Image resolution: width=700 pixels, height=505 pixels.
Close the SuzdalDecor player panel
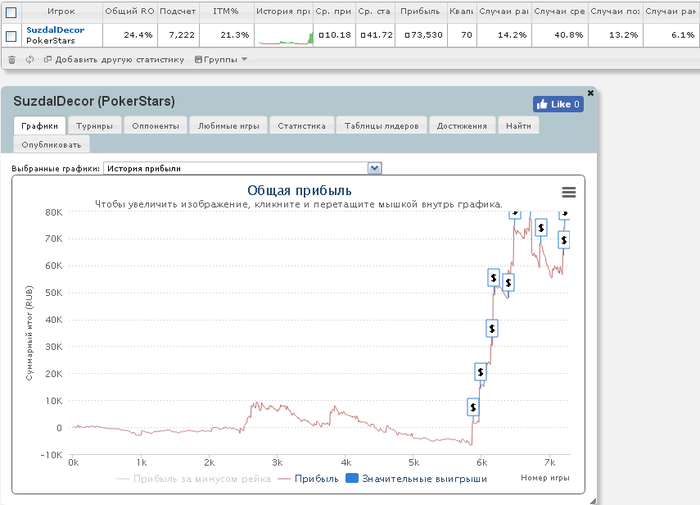[591, 93]
